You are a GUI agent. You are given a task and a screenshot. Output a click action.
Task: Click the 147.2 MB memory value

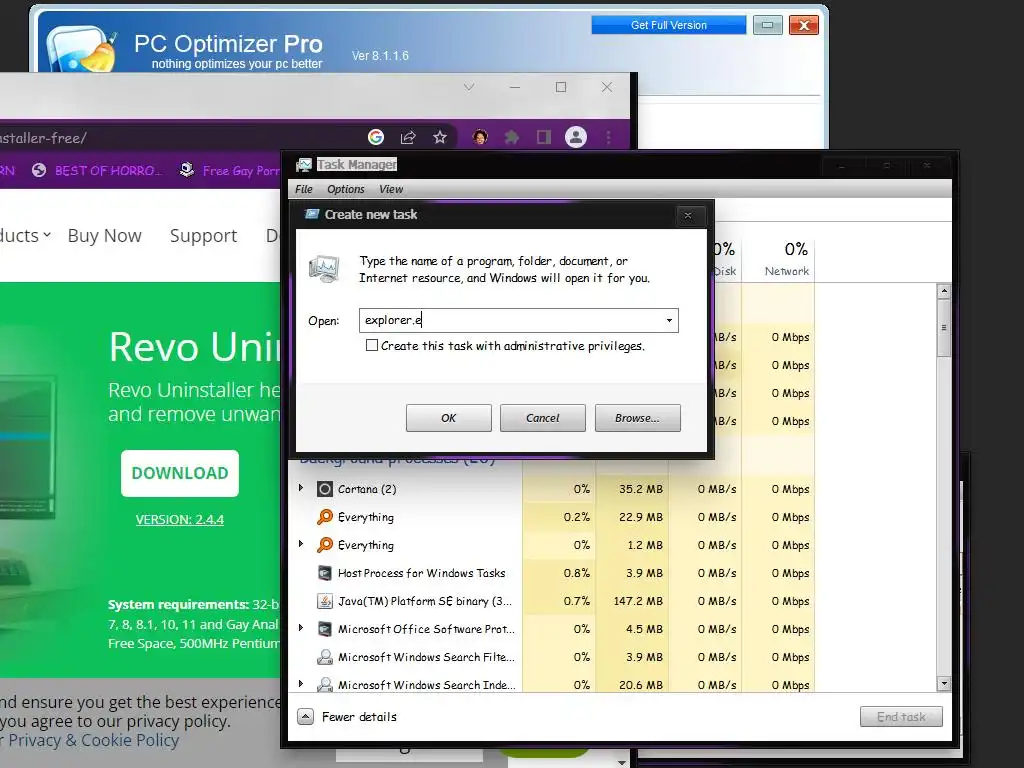[x=638, y=601]
